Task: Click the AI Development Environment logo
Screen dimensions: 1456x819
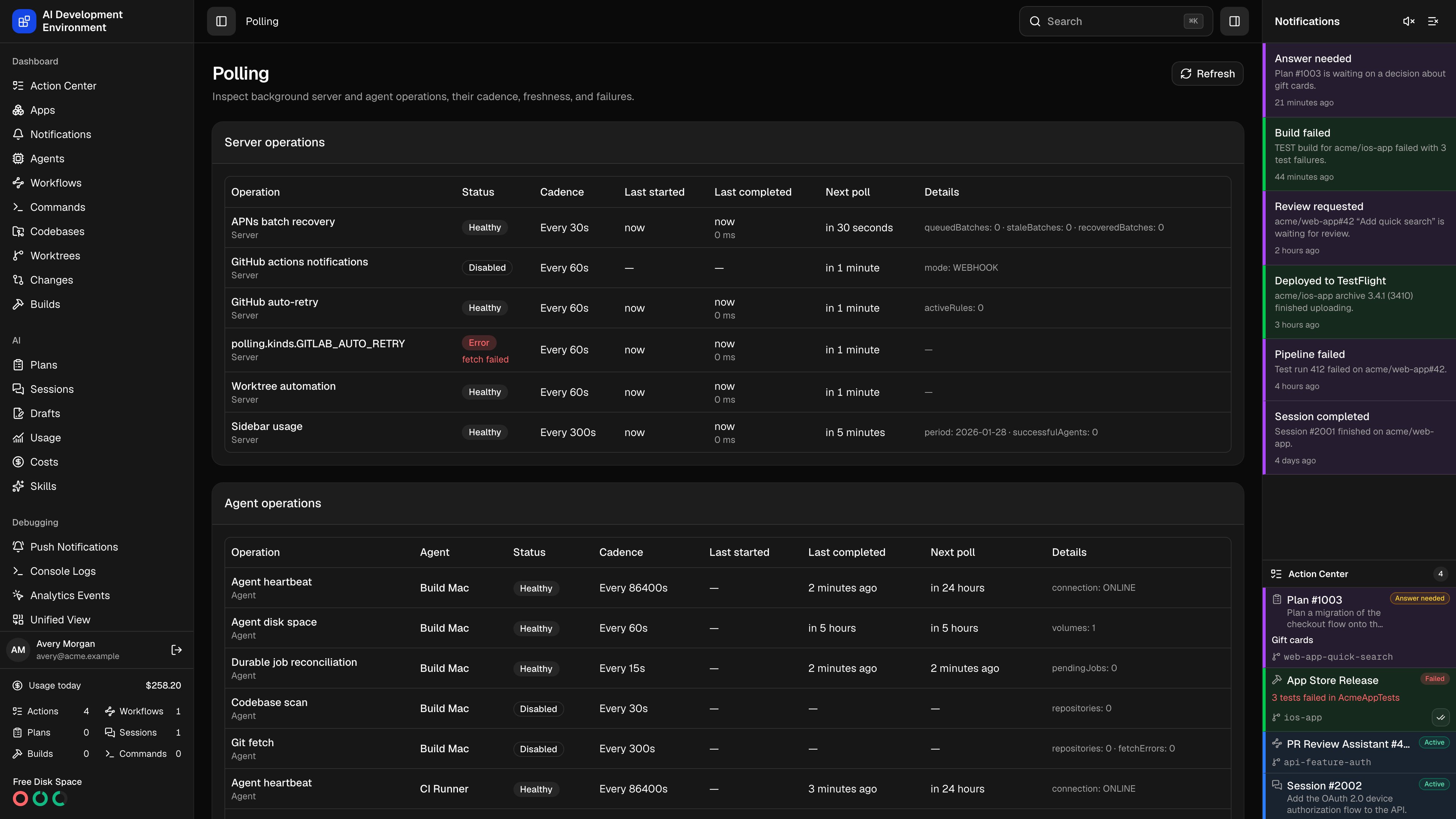Action: click(24, 21)
